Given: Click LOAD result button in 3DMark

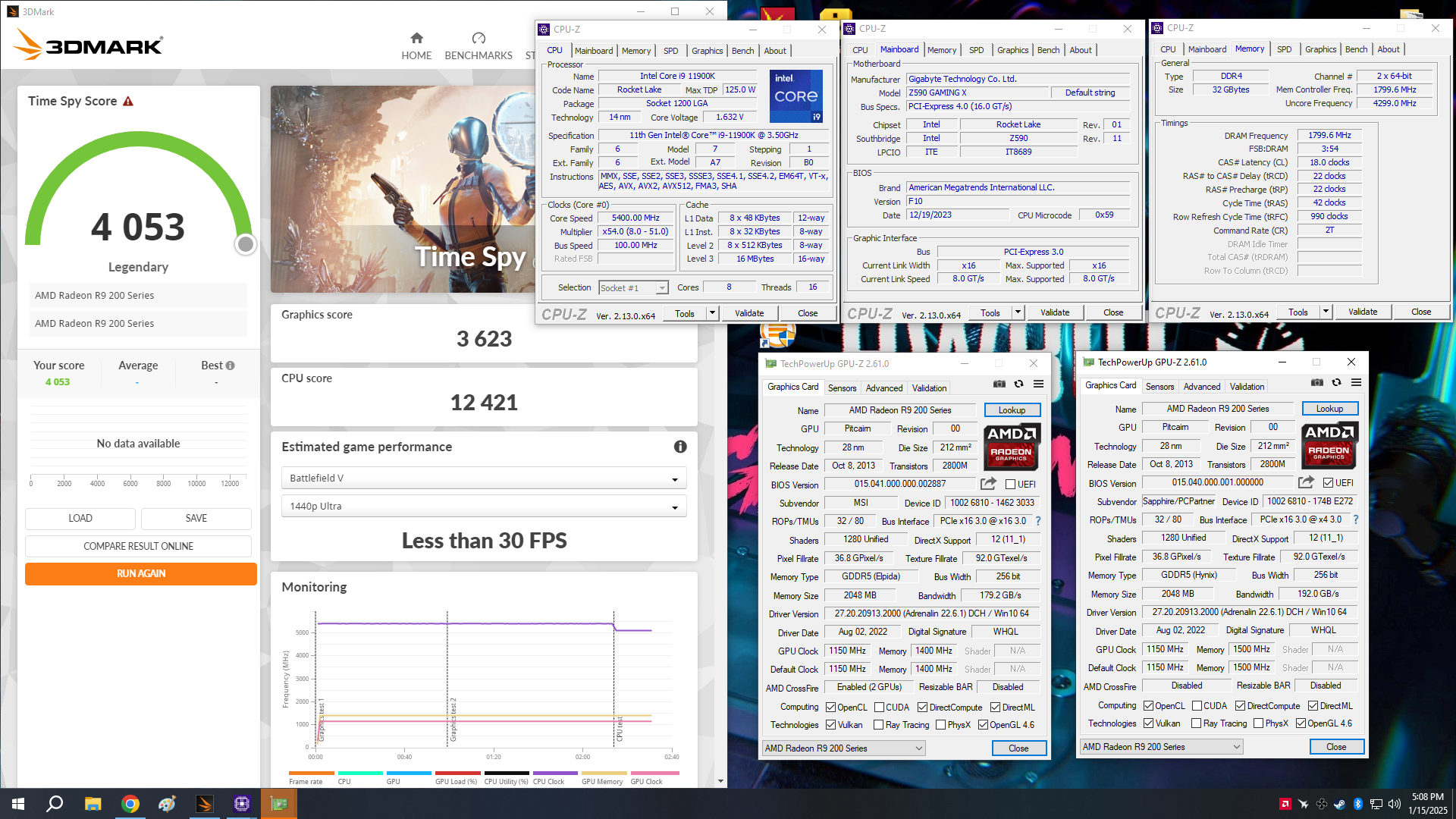Looking at the screenshot, I should pyautogui.click(x=80, y=519).
